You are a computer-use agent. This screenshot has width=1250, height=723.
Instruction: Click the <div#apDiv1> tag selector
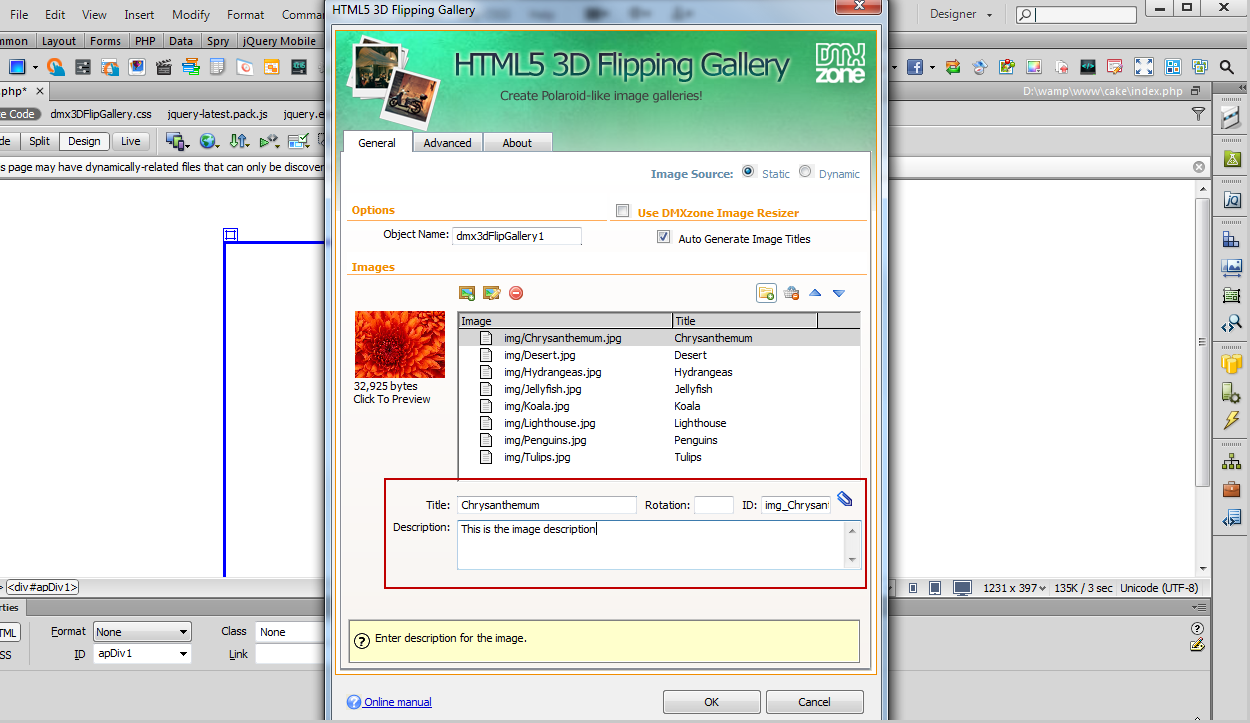pos(44,587)
